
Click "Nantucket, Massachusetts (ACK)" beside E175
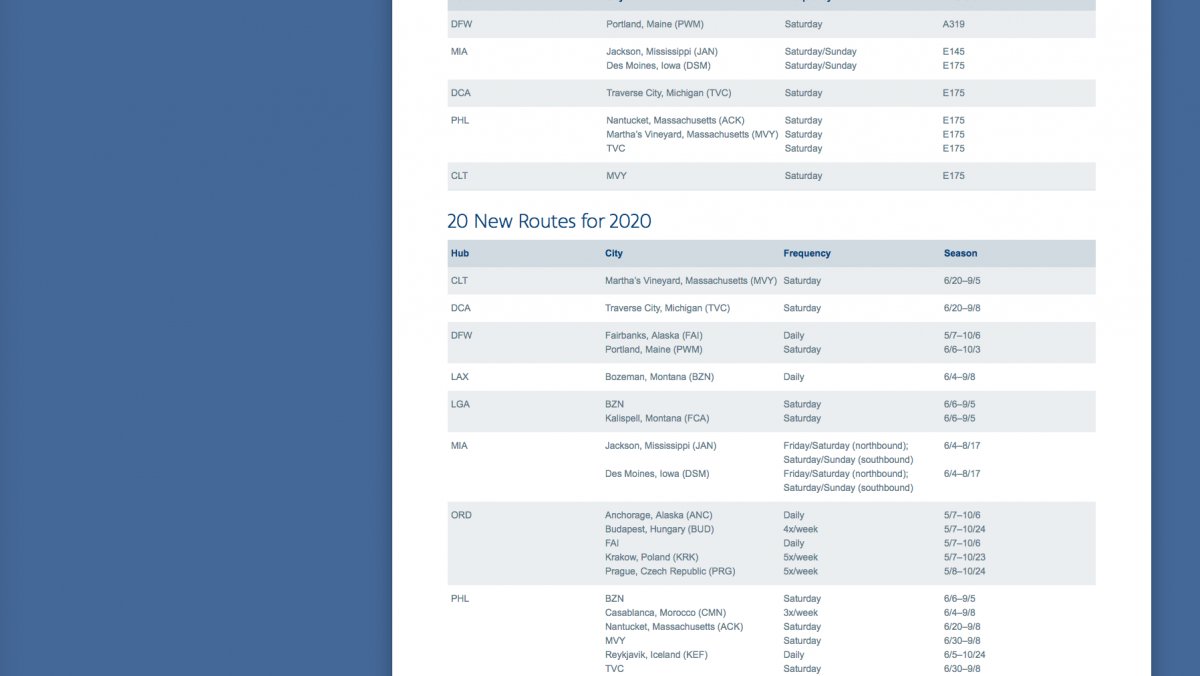tap(675, 121)
